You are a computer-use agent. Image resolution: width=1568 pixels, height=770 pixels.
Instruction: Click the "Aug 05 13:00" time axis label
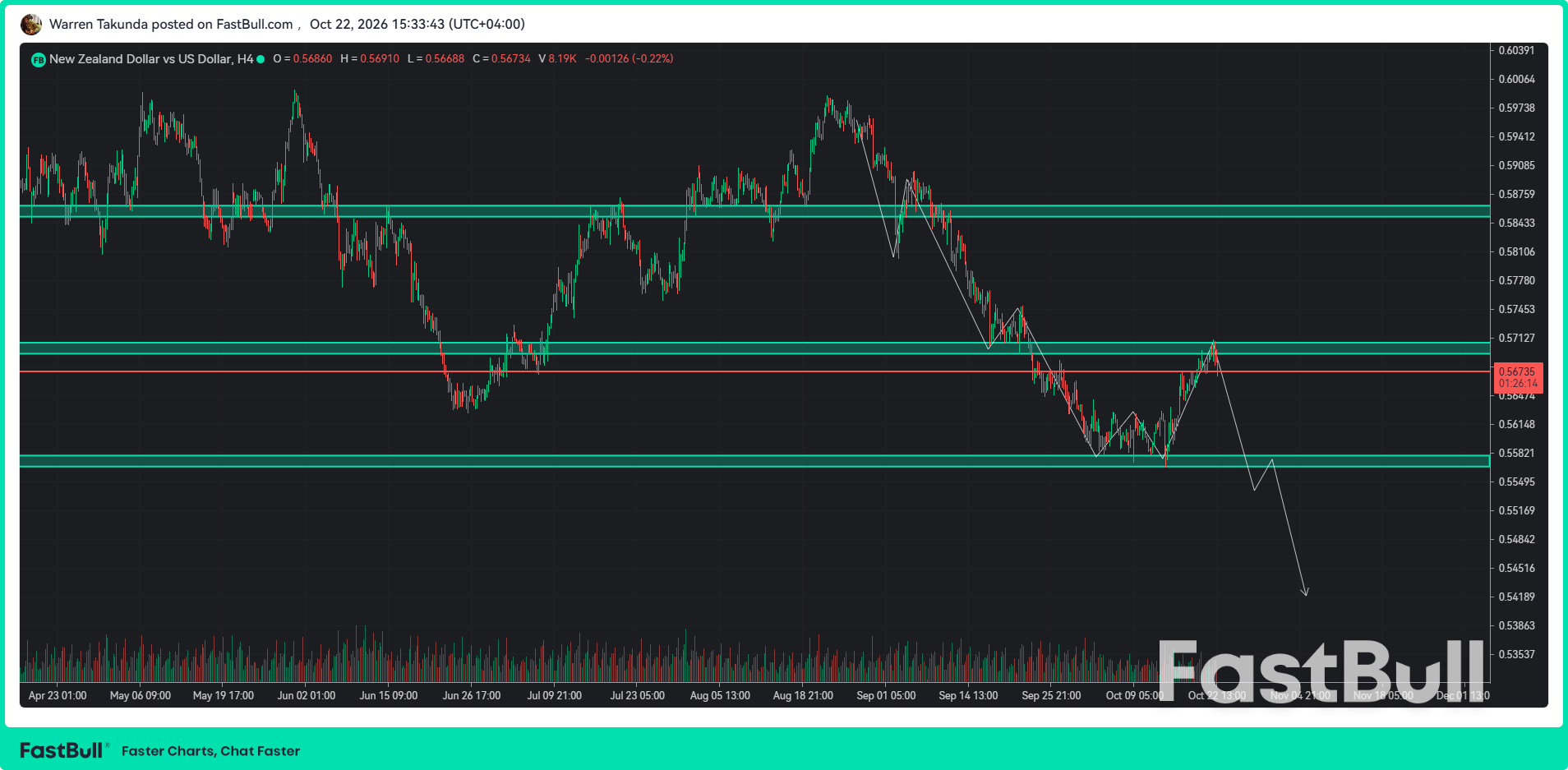[720, 695]
